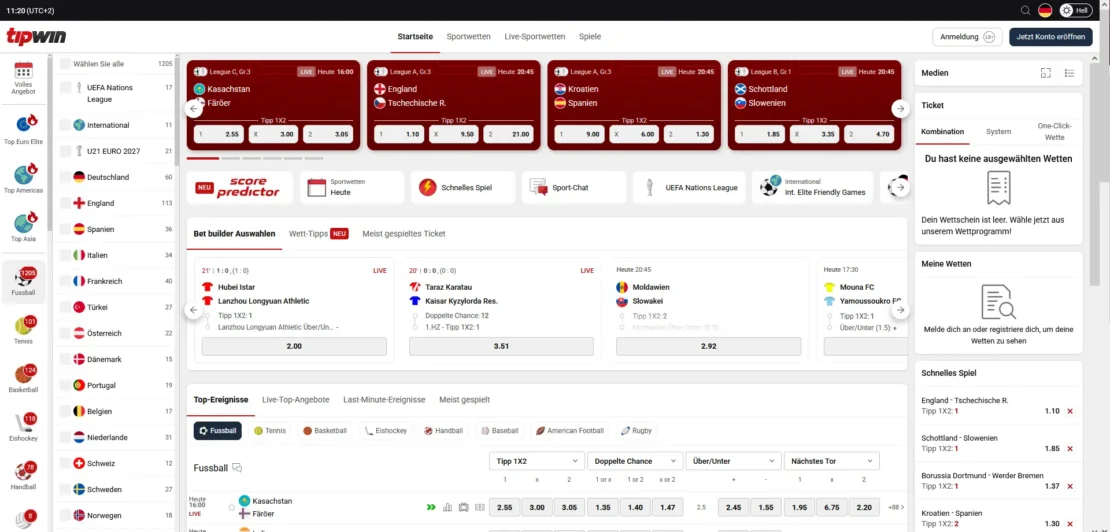Next arrow on quick links row

tap(900, 188)
